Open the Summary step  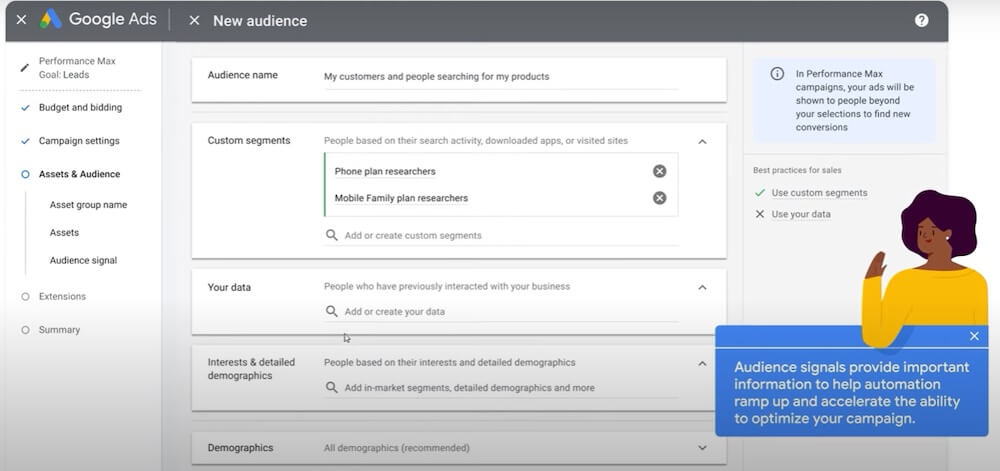[59, 330]
